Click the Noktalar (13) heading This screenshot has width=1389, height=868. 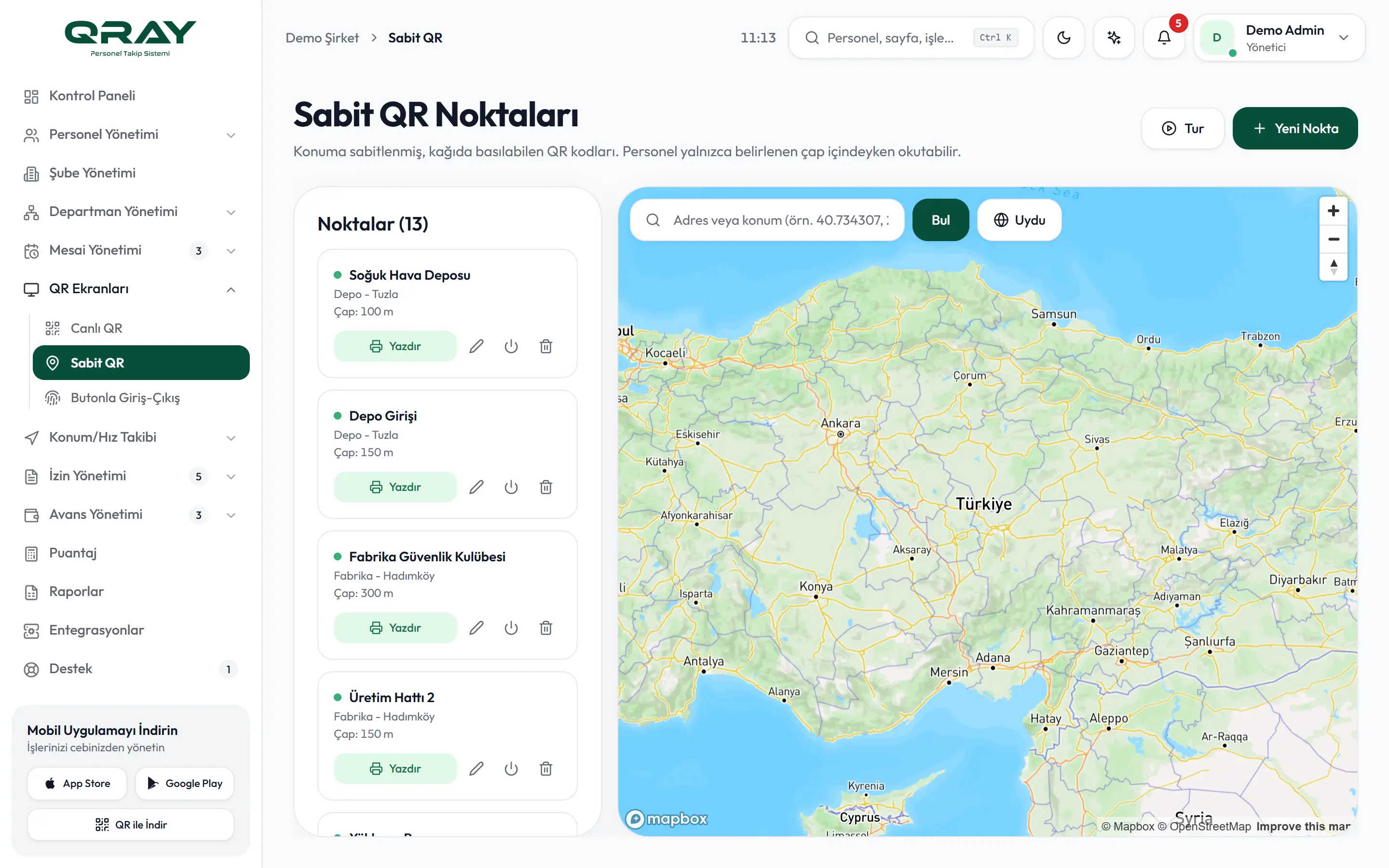pos(373,224)
